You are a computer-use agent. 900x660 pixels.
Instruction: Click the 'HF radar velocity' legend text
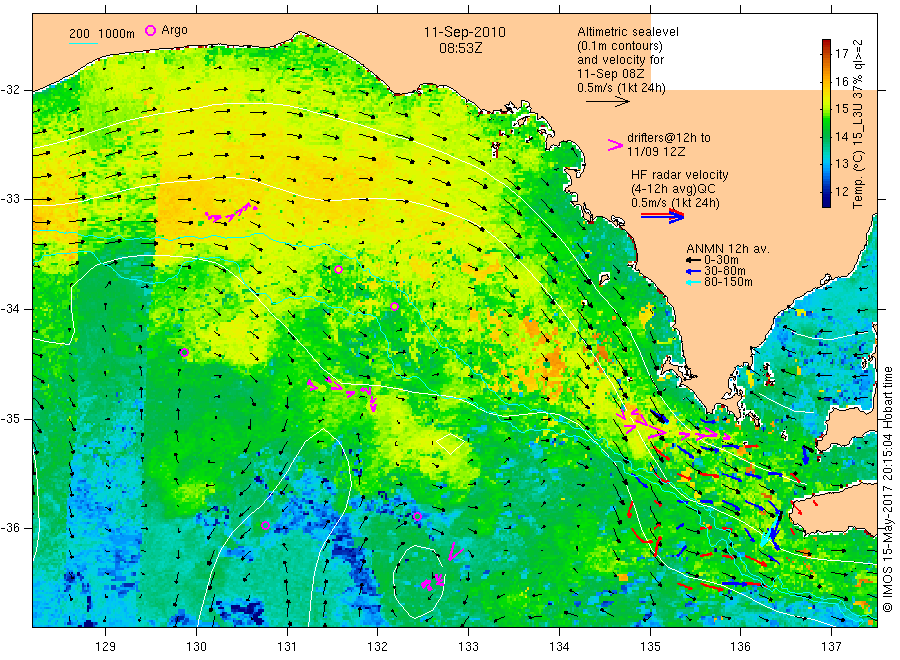pyautogui.click(x=679, y=175)
